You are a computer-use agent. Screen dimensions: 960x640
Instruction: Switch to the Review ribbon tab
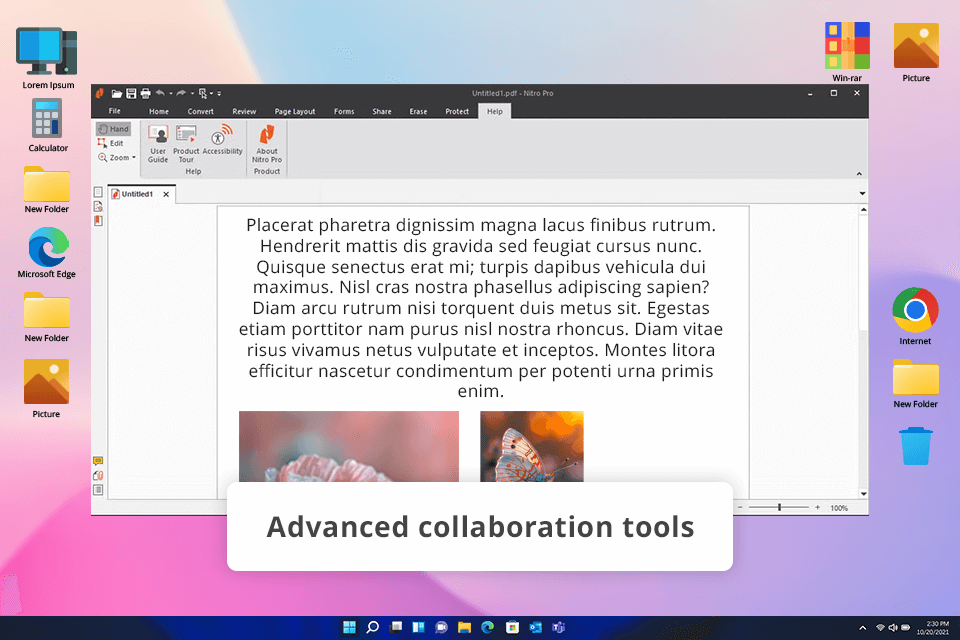point(244,111)
